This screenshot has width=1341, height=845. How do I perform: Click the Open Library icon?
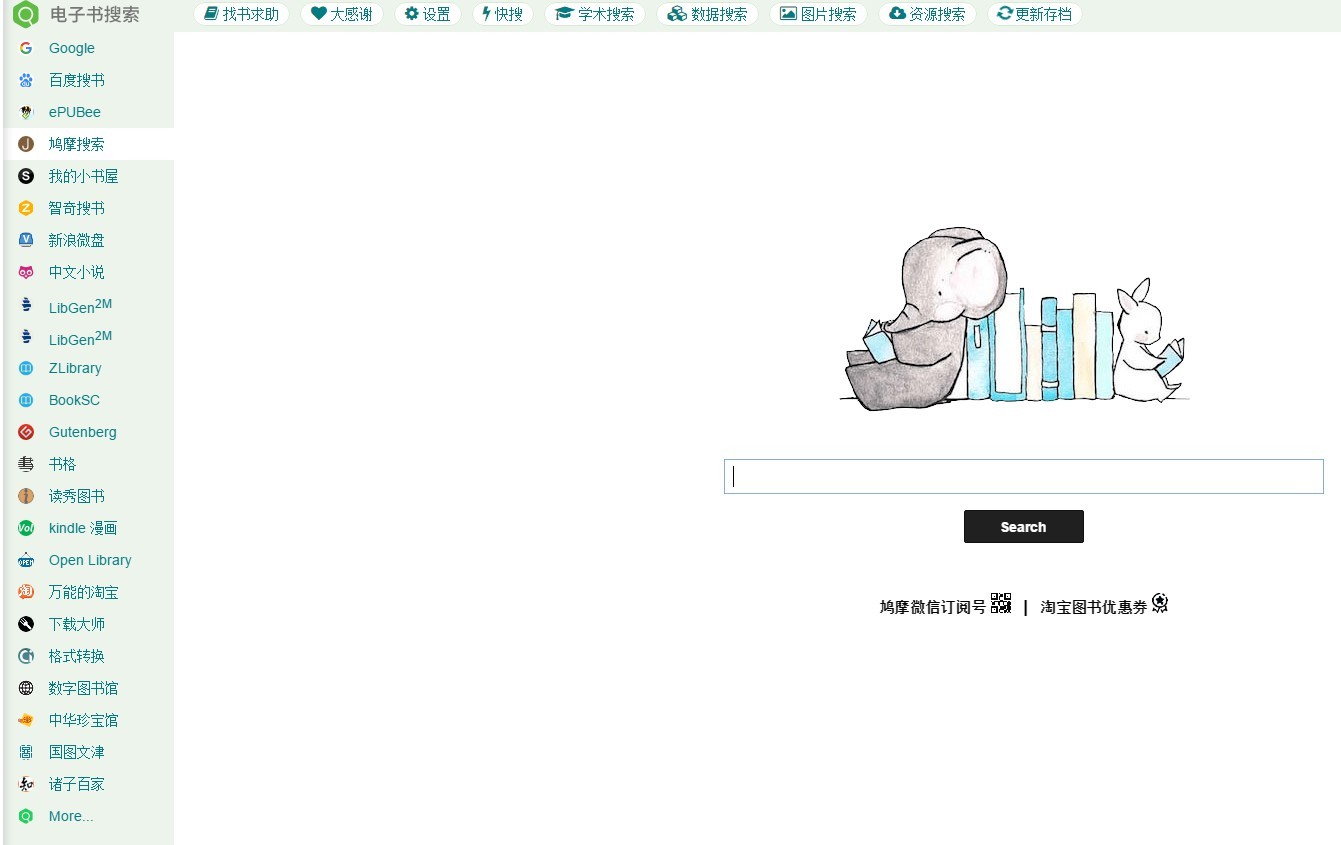(x=26, y=560)
